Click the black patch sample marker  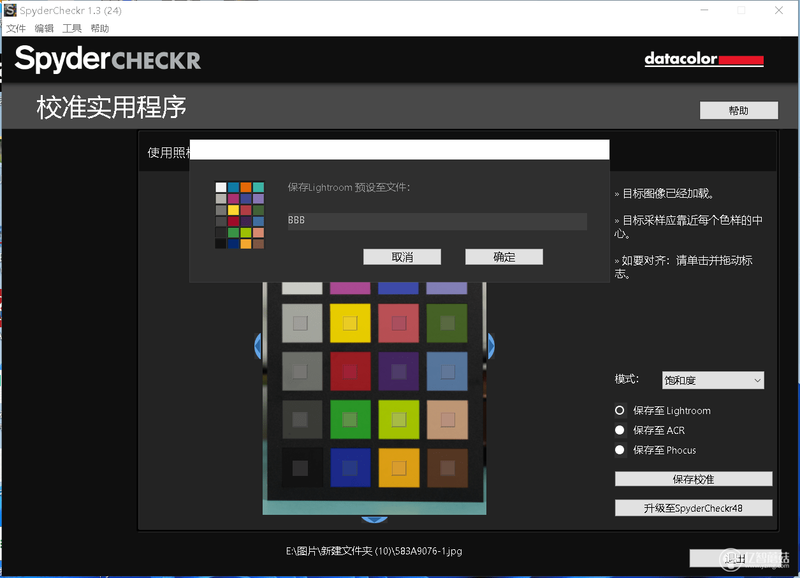pos(301,468)
